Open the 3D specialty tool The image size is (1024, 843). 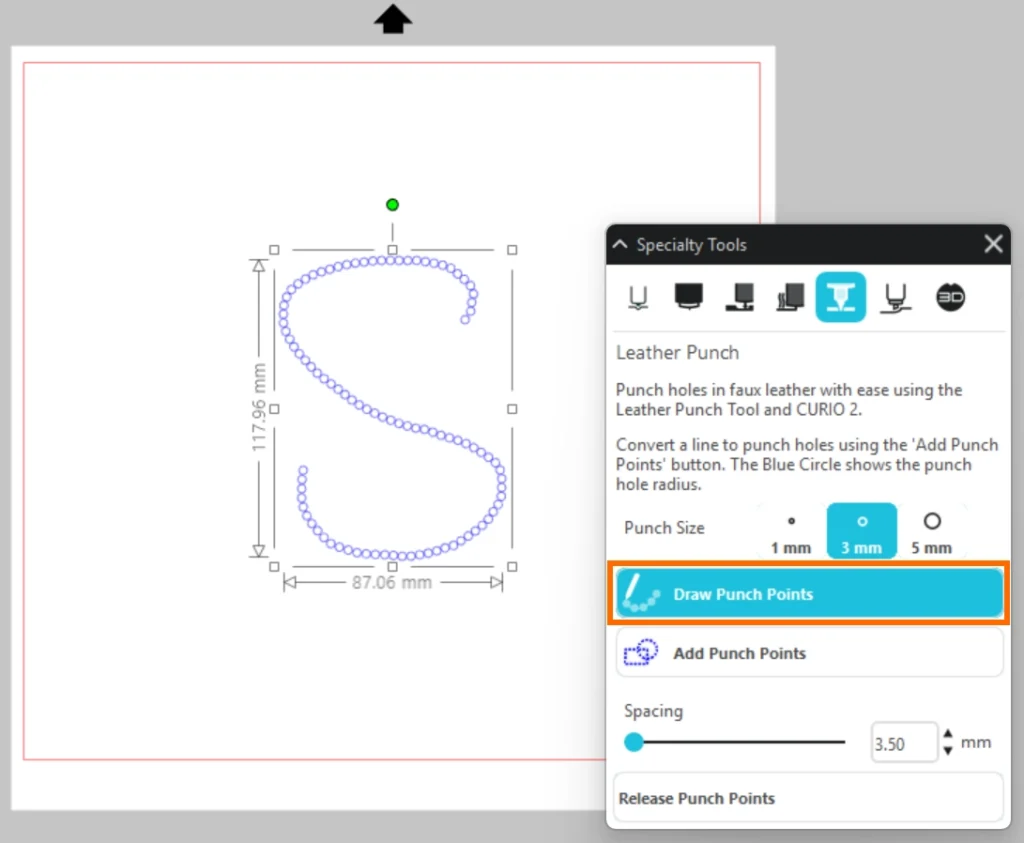[x=950, y=297]
